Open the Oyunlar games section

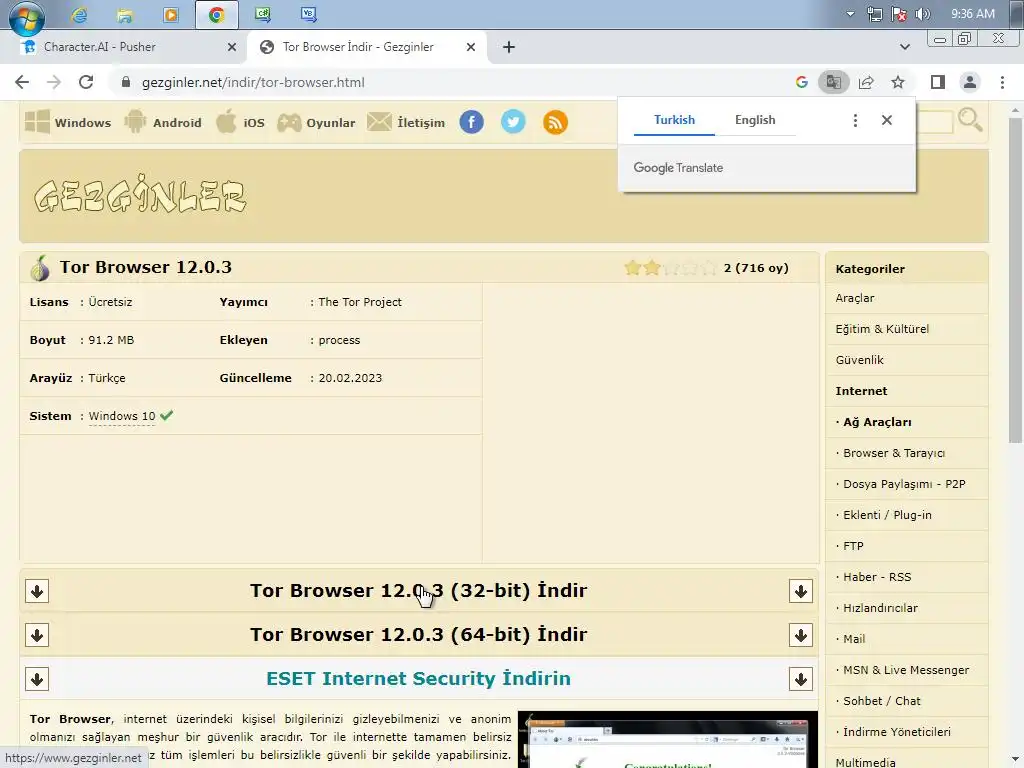(x=316, y=122)
